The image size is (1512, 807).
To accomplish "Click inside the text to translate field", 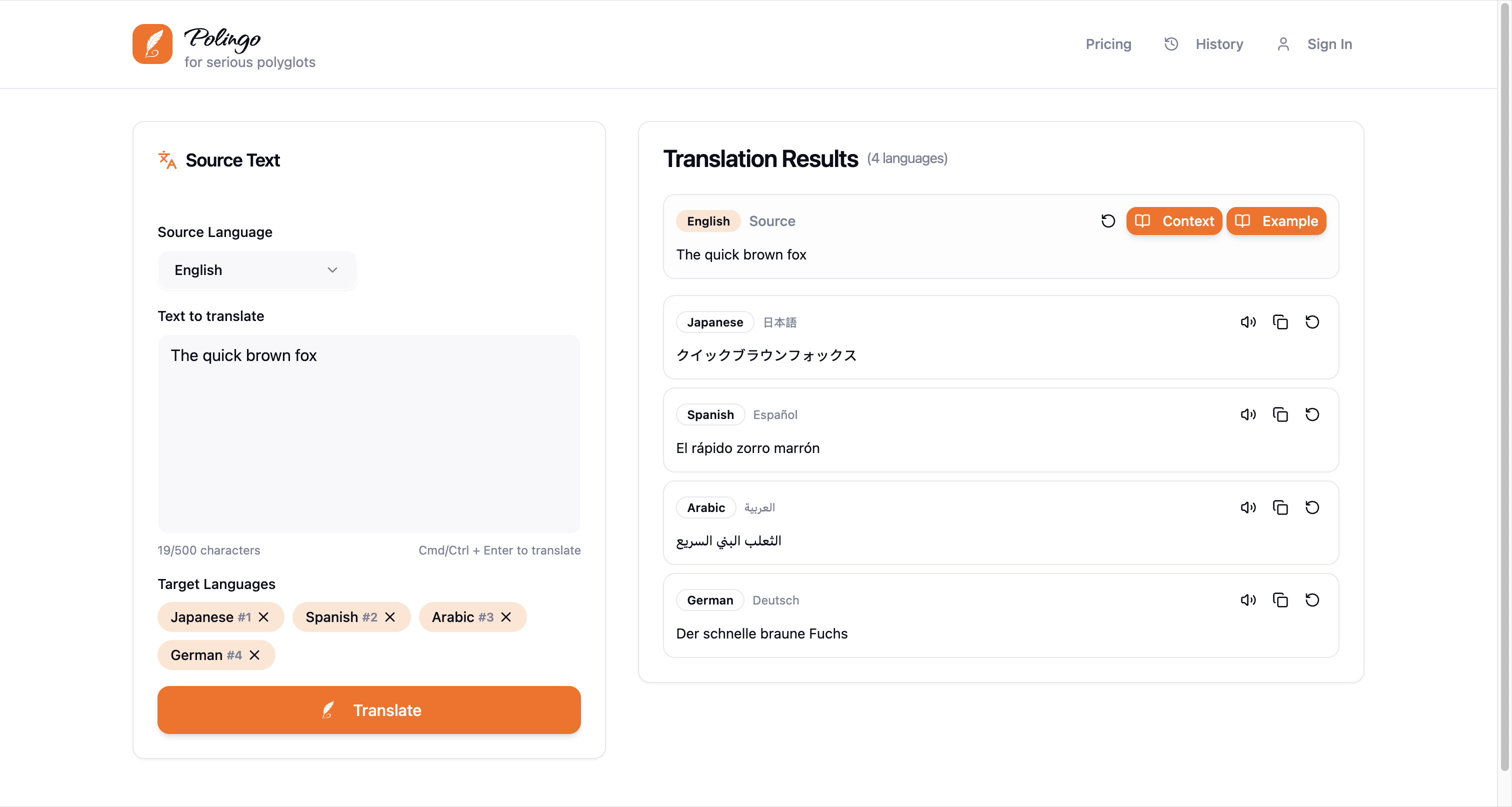I will (x=368, y=434).
